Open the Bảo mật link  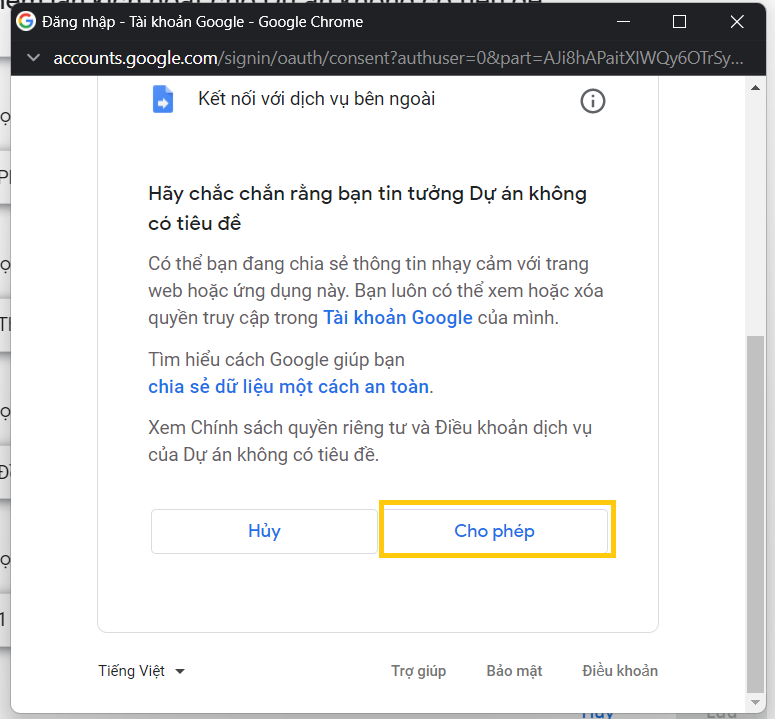pos(514,671)
